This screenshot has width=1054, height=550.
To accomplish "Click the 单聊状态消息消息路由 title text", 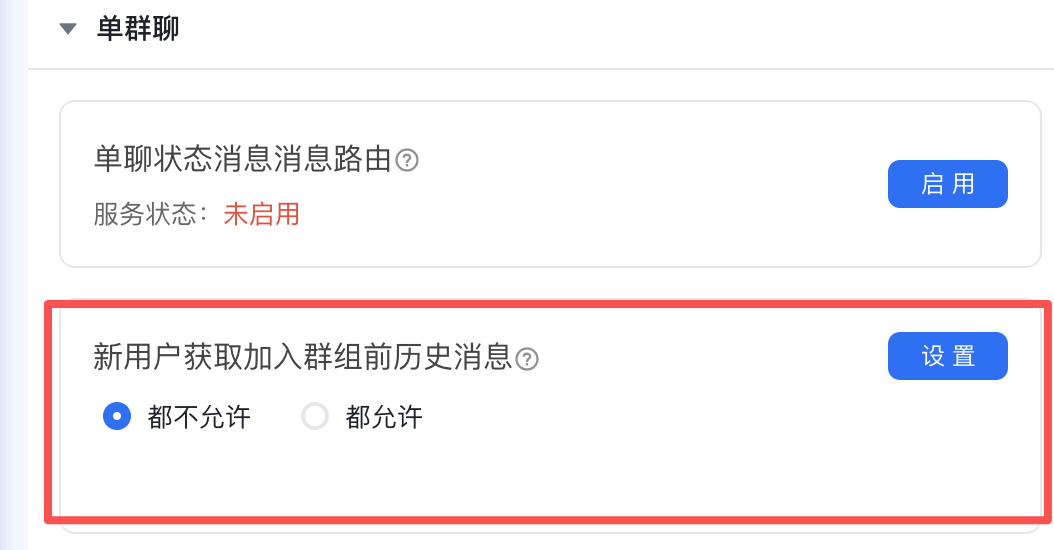I will click(242, 160).
